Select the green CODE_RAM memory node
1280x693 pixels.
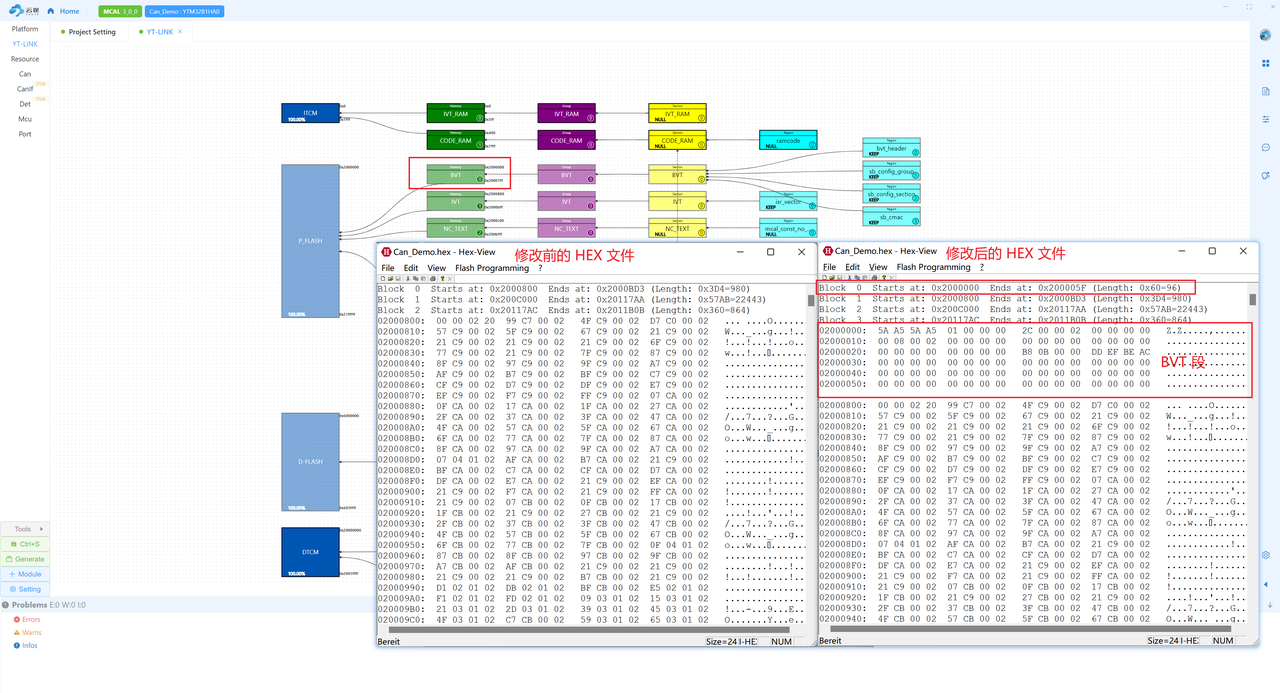pyautogui.click(x=455, y=140)
